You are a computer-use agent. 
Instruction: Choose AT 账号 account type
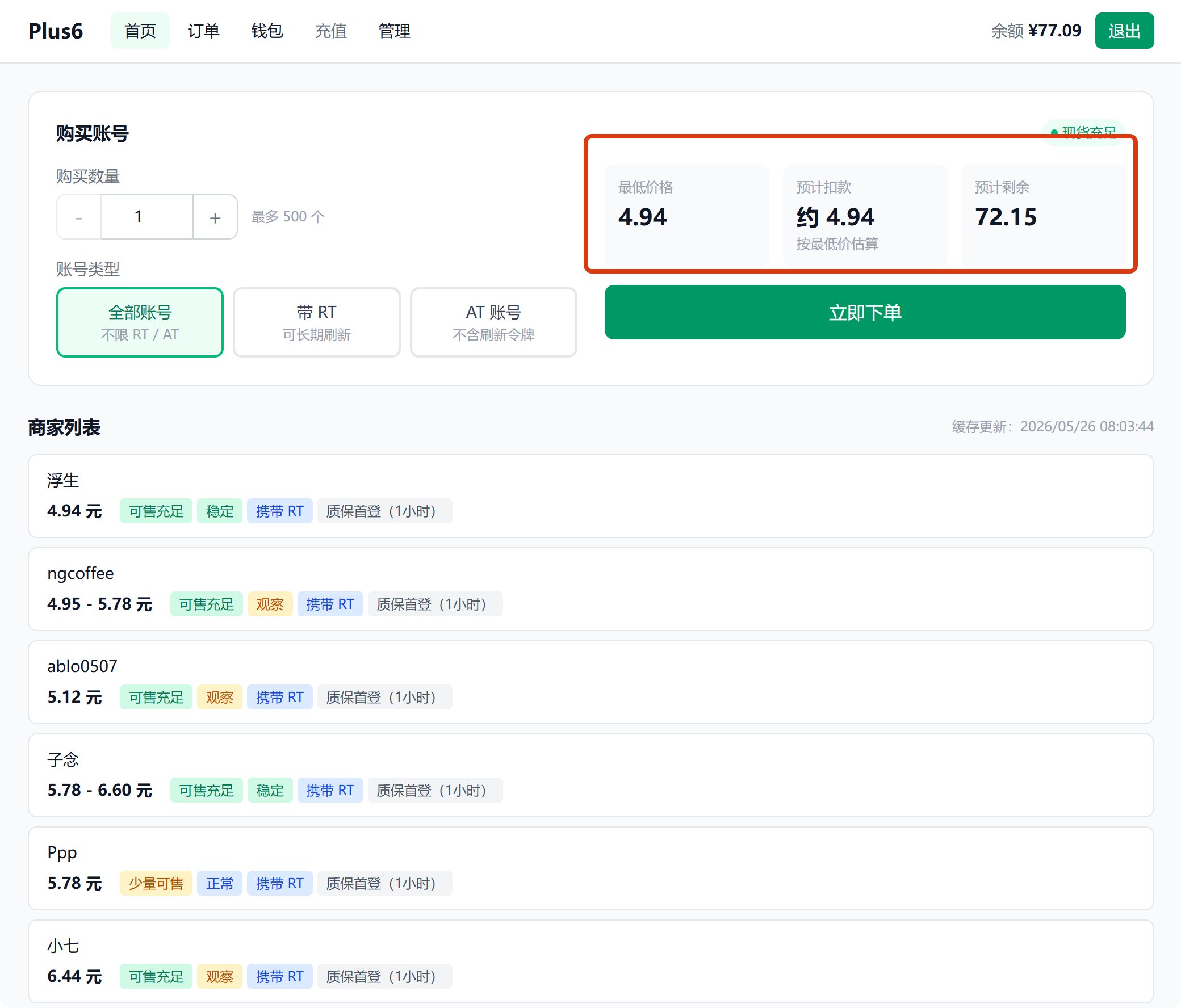pyautogui.click(x=493, y=322)
